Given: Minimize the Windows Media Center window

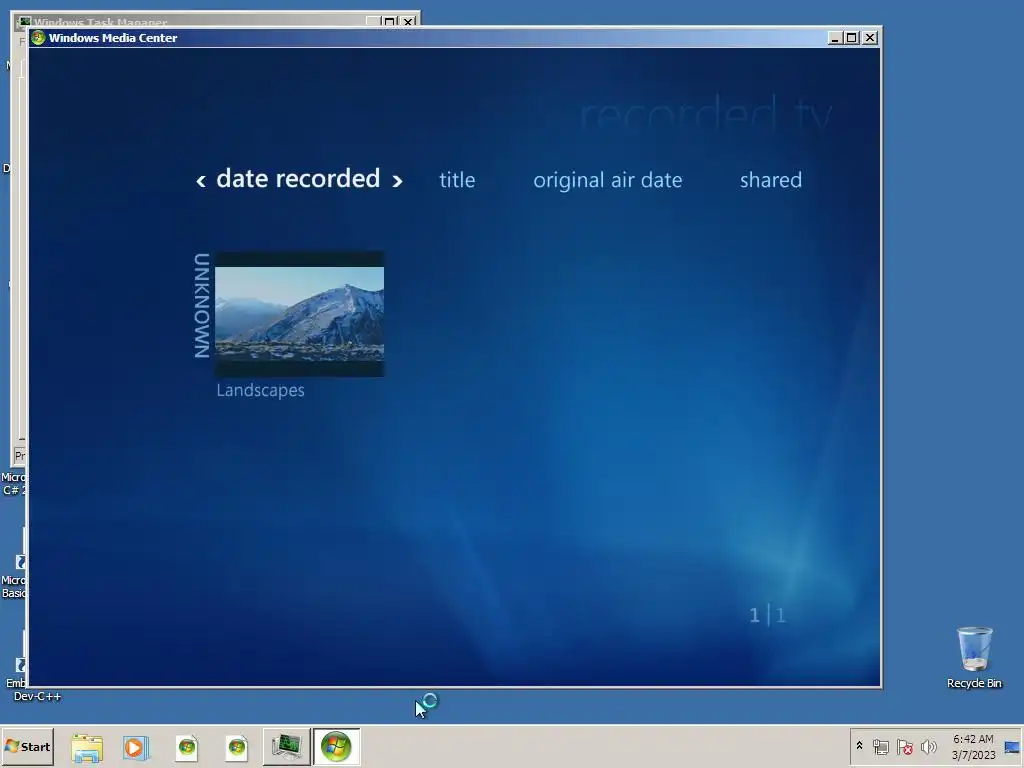Looking at the screenshot, I should pyautogui.click(x=835, y=38).
